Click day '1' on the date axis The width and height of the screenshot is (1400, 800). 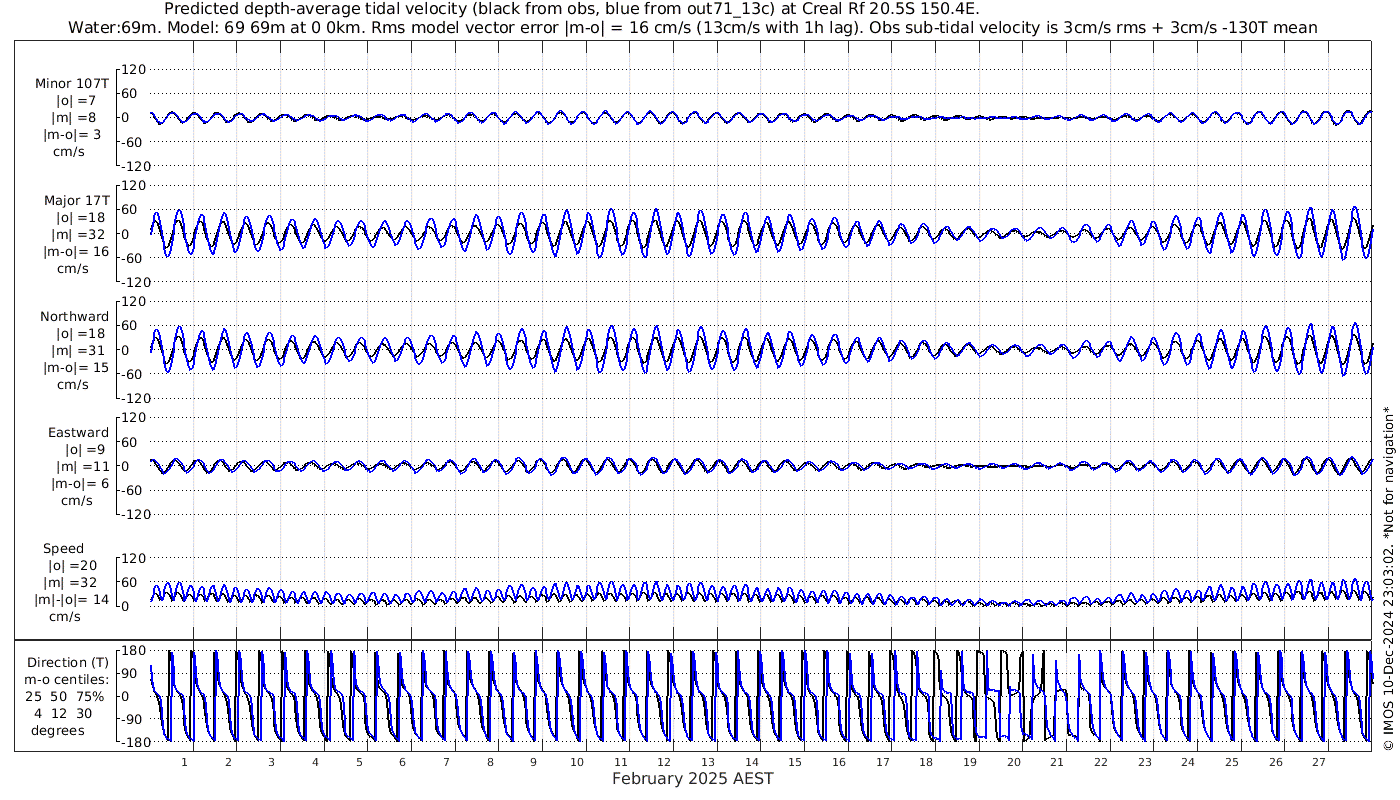(185, 762)
